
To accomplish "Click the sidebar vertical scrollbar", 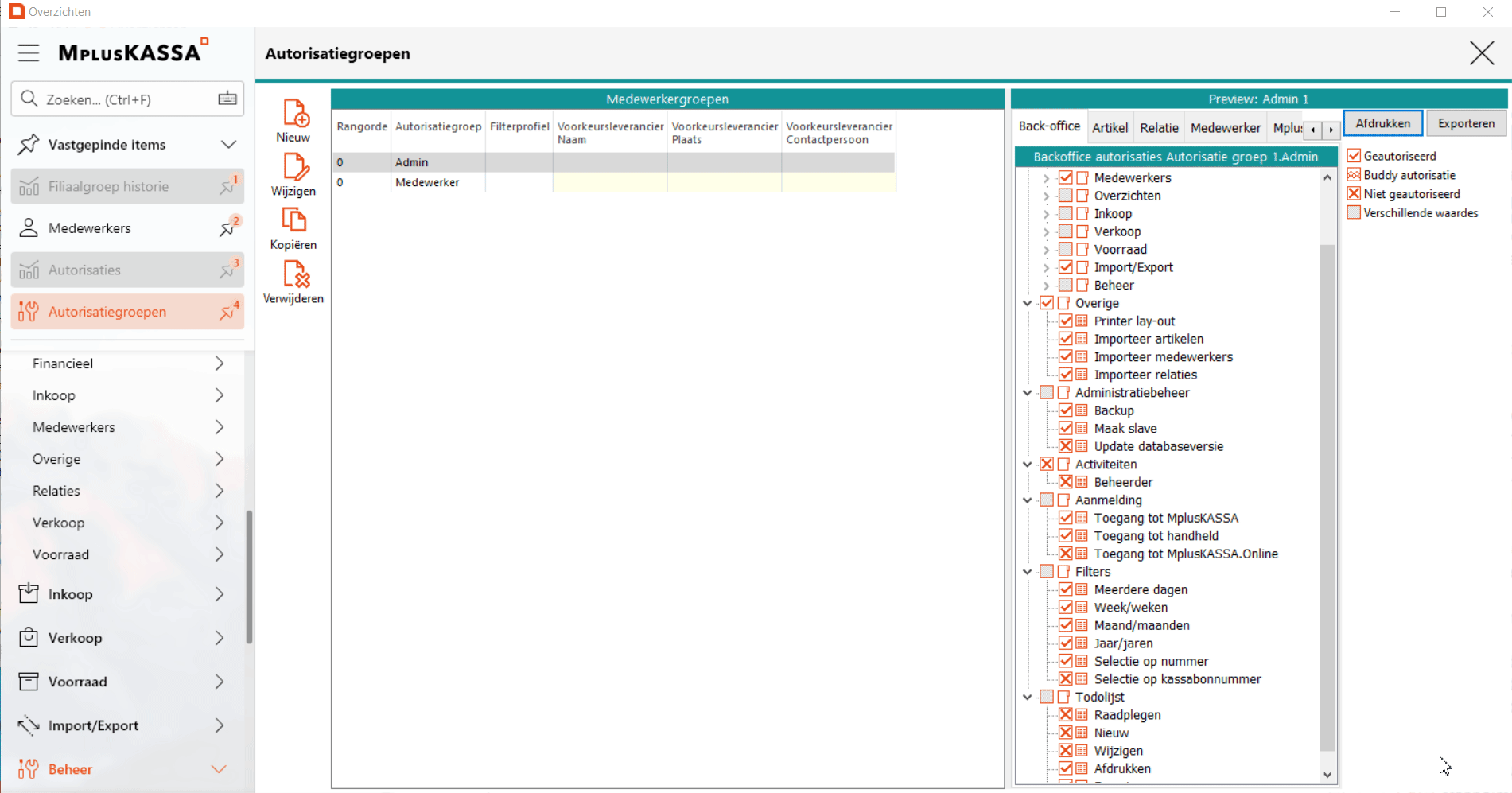I will point(249,577).
